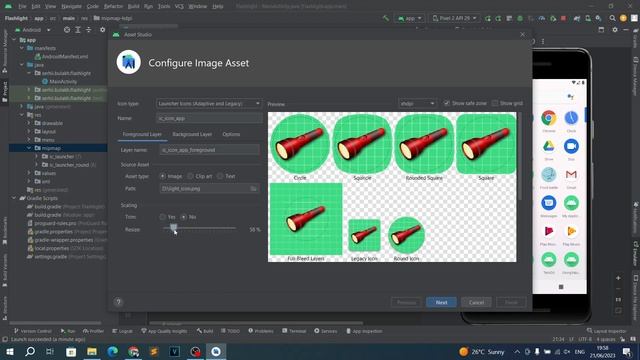Open the preview density dropdown
The height and width of the screenshot is (360, 640).
click(x=417, y=104)
